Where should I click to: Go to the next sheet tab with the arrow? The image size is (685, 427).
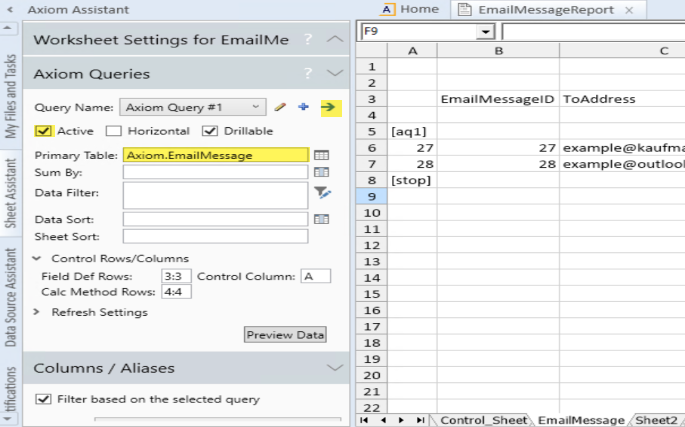[401, 420]
